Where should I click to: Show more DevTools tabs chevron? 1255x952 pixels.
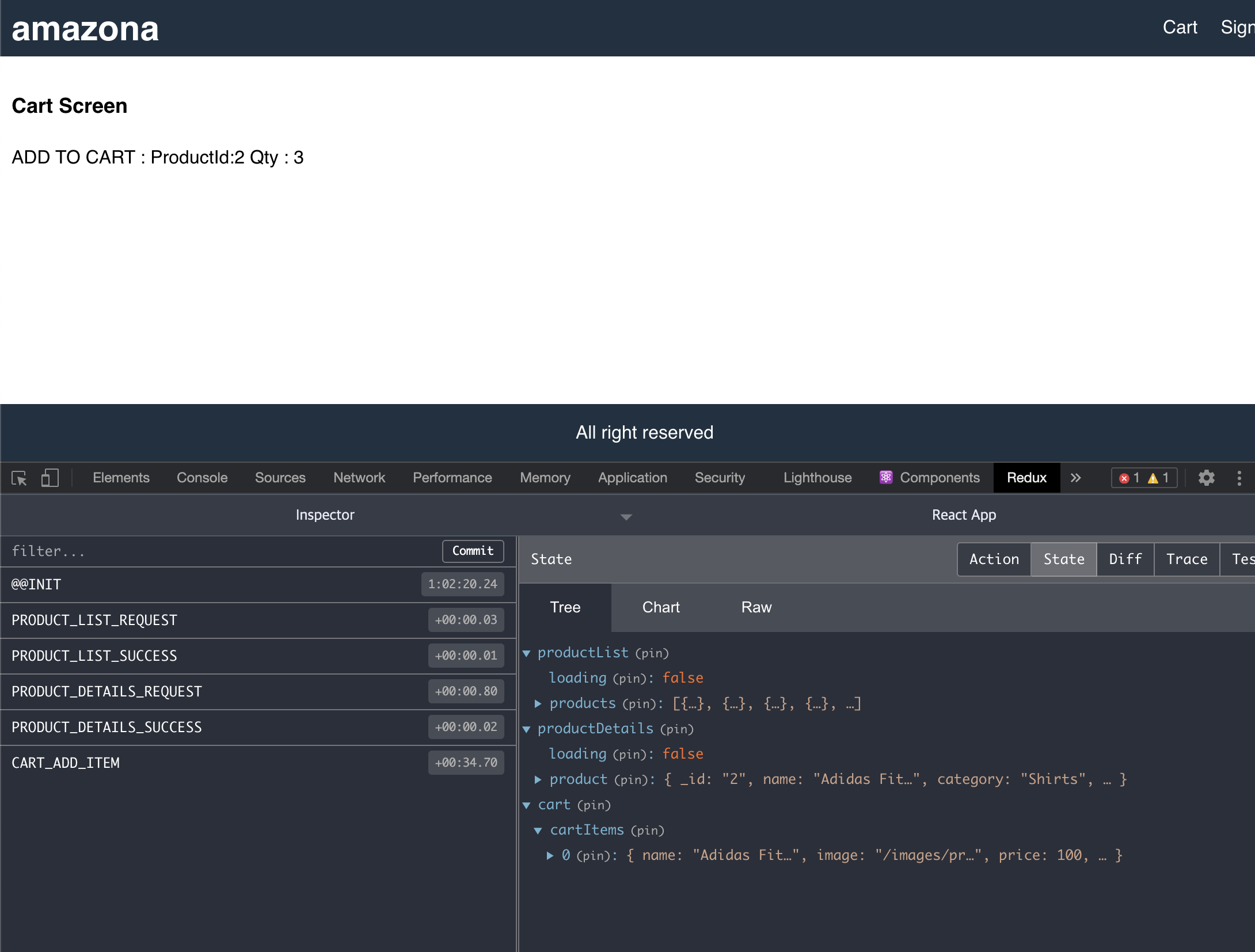(1075, 478)
